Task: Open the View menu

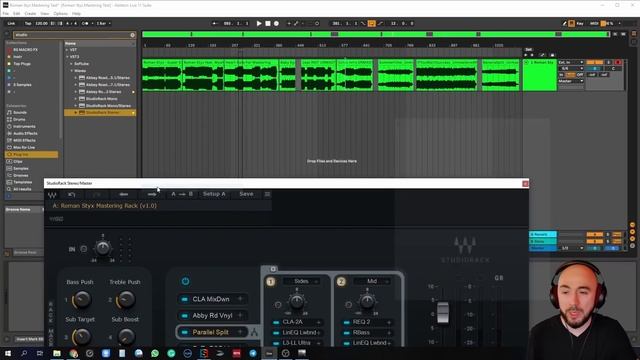Action: point(44,13)
